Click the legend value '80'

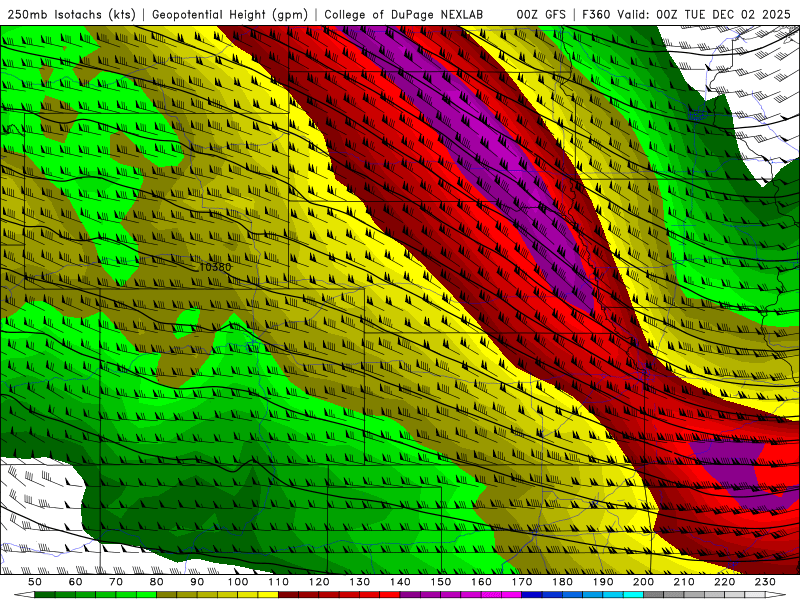[157, 582]
